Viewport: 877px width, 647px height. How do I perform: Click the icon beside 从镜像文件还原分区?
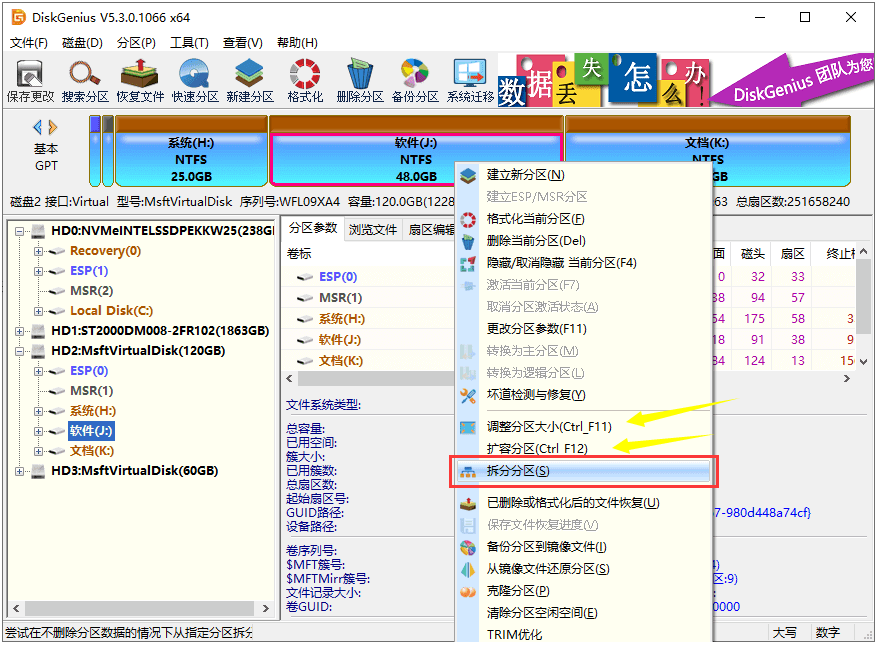tap(468, 569)
